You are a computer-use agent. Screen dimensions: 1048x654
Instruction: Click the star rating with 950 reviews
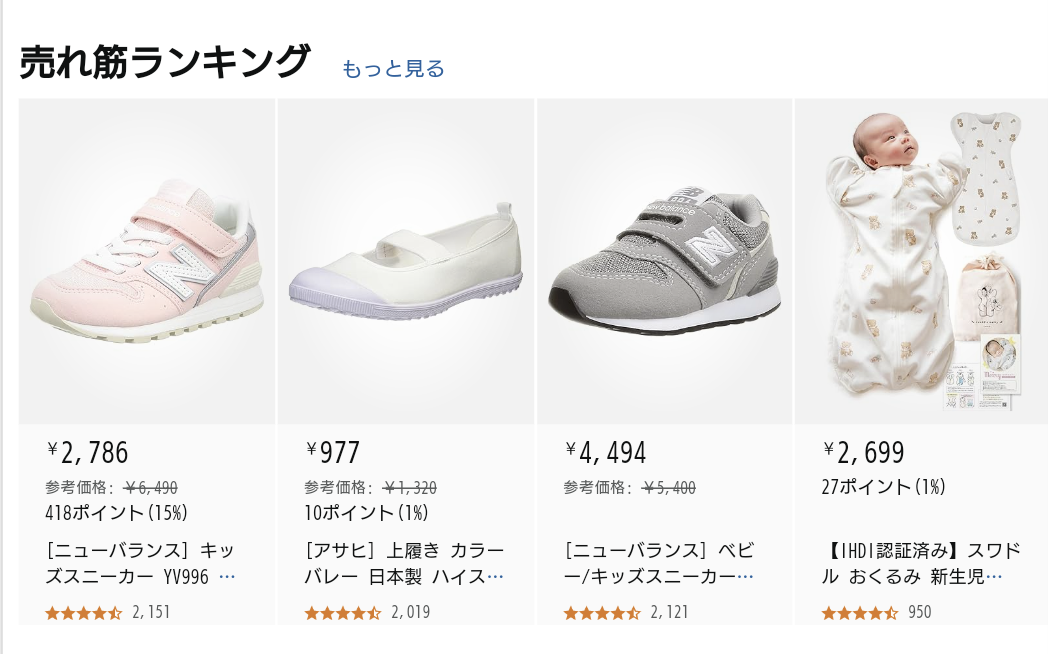click(x=860, y=612)
